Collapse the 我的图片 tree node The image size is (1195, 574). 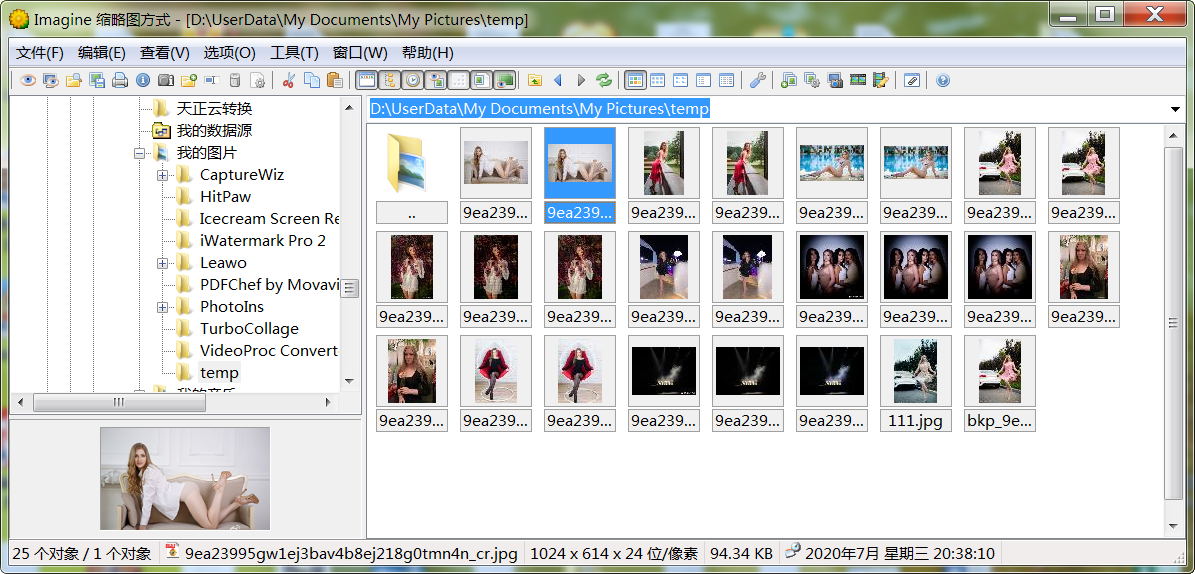pos(139,153)
